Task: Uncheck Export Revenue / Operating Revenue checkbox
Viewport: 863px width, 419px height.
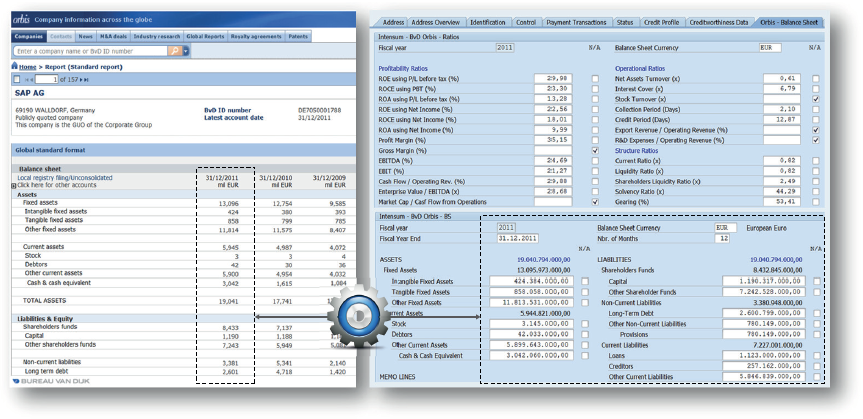Action: click(816, 130)
